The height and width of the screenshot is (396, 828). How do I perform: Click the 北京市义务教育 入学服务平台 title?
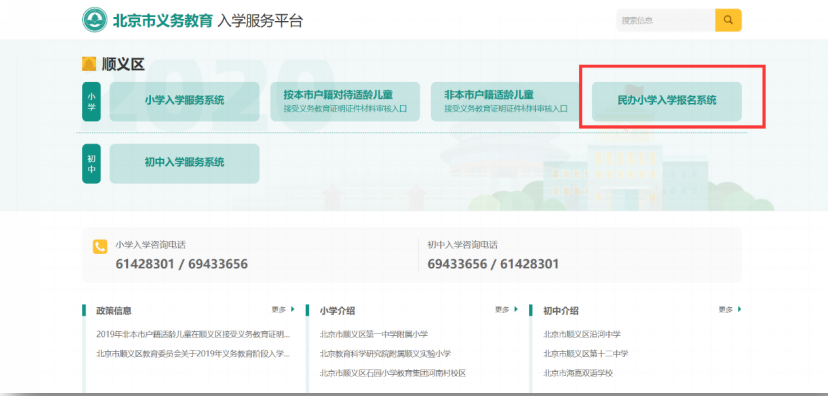tap(208, 21)
